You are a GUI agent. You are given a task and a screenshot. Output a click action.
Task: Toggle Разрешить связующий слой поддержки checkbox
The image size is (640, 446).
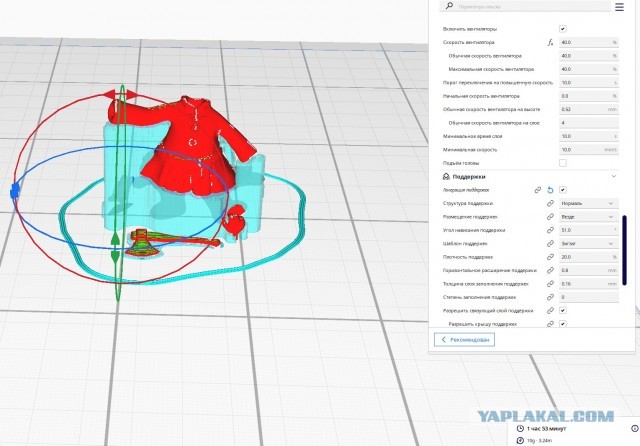563,311
